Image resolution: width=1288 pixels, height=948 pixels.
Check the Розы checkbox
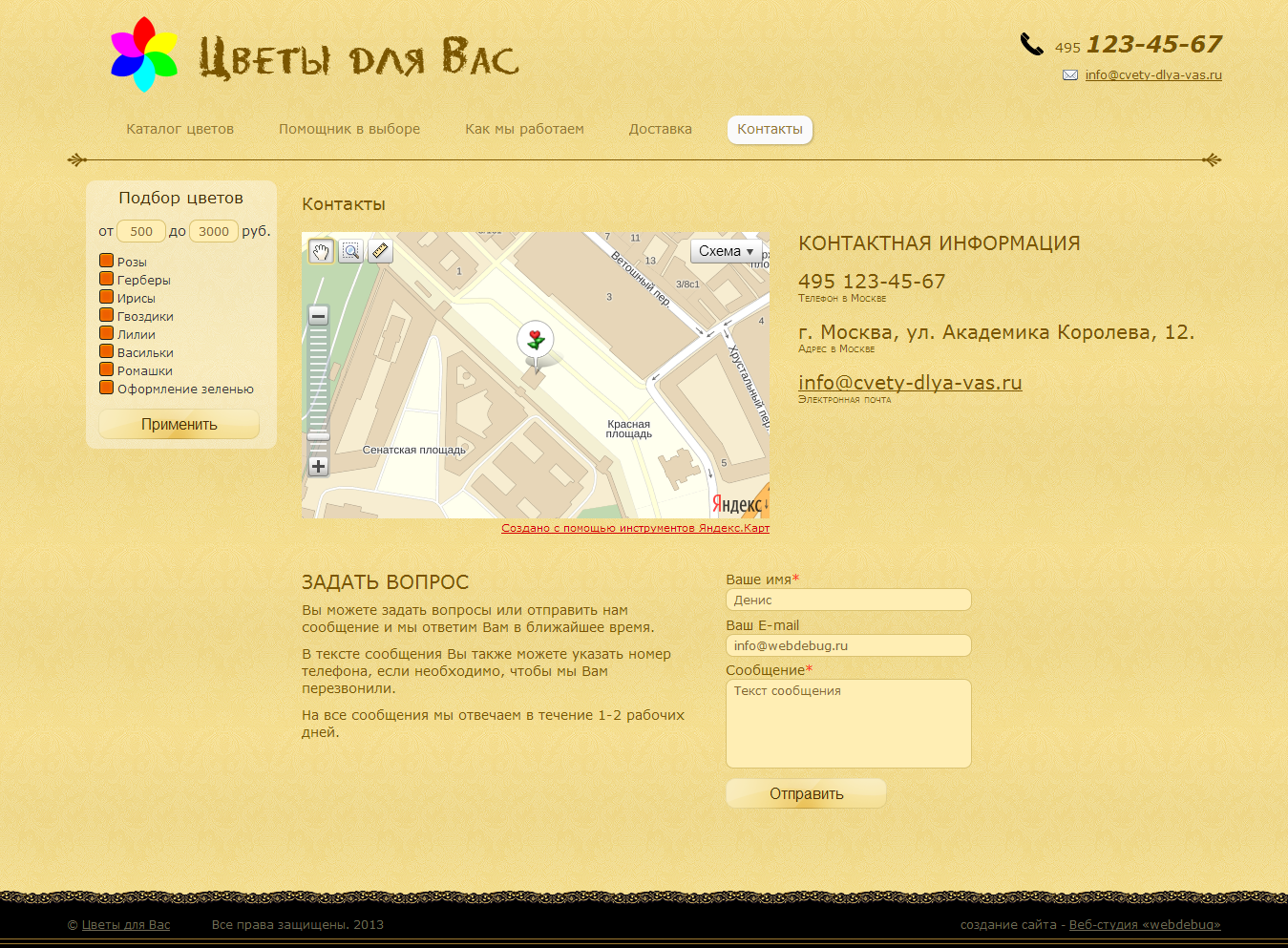click(x=107, y=261)
